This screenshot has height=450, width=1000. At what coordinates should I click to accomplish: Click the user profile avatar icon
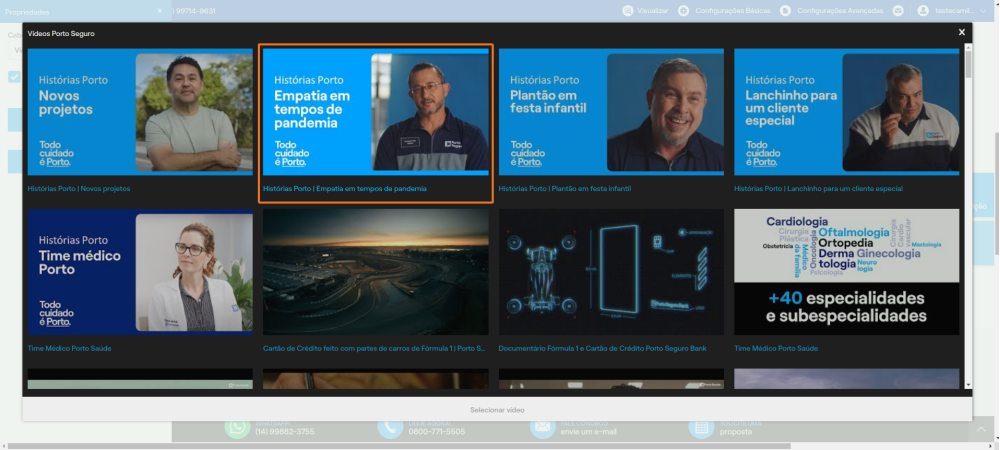pyautogui.click(x=923, y=11)
